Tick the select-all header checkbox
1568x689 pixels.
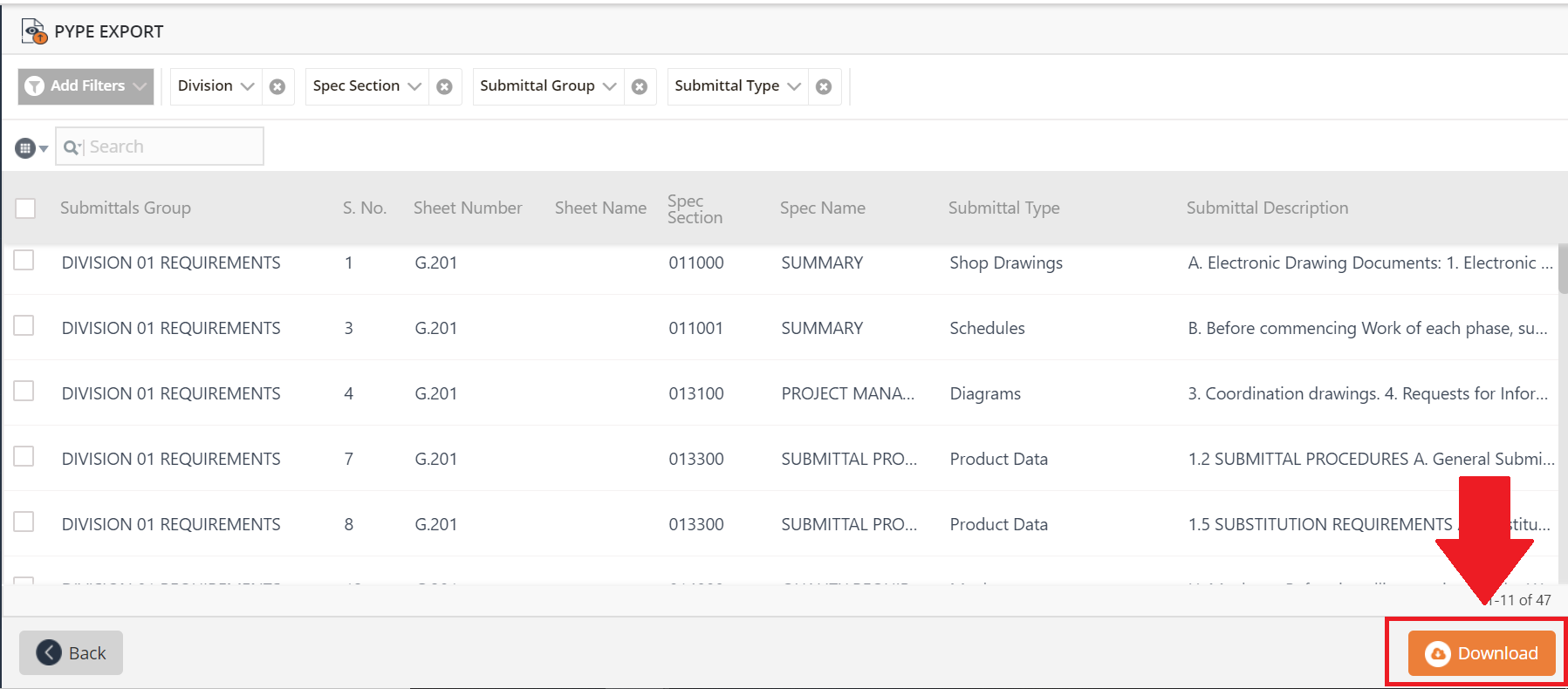click(25, 208)
